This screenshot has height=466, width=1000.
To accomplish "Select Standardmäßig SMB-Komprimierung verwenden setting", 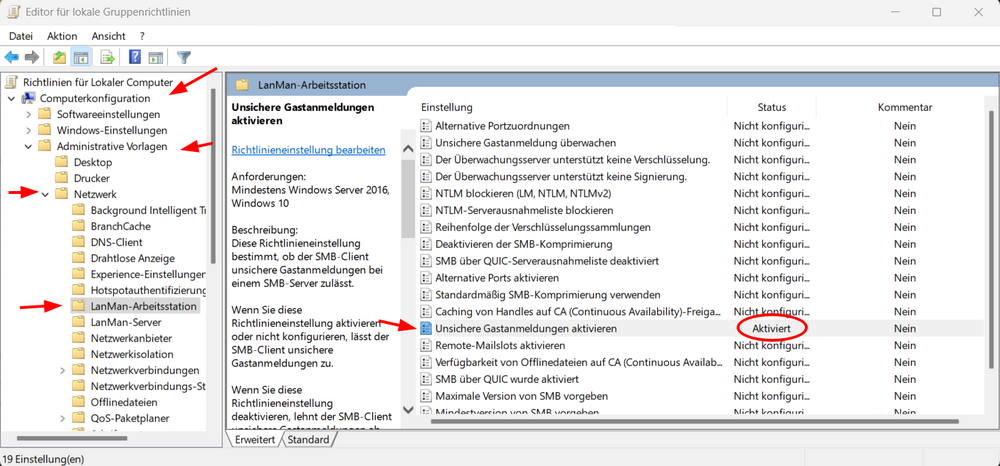I will [x=548, y=295].
